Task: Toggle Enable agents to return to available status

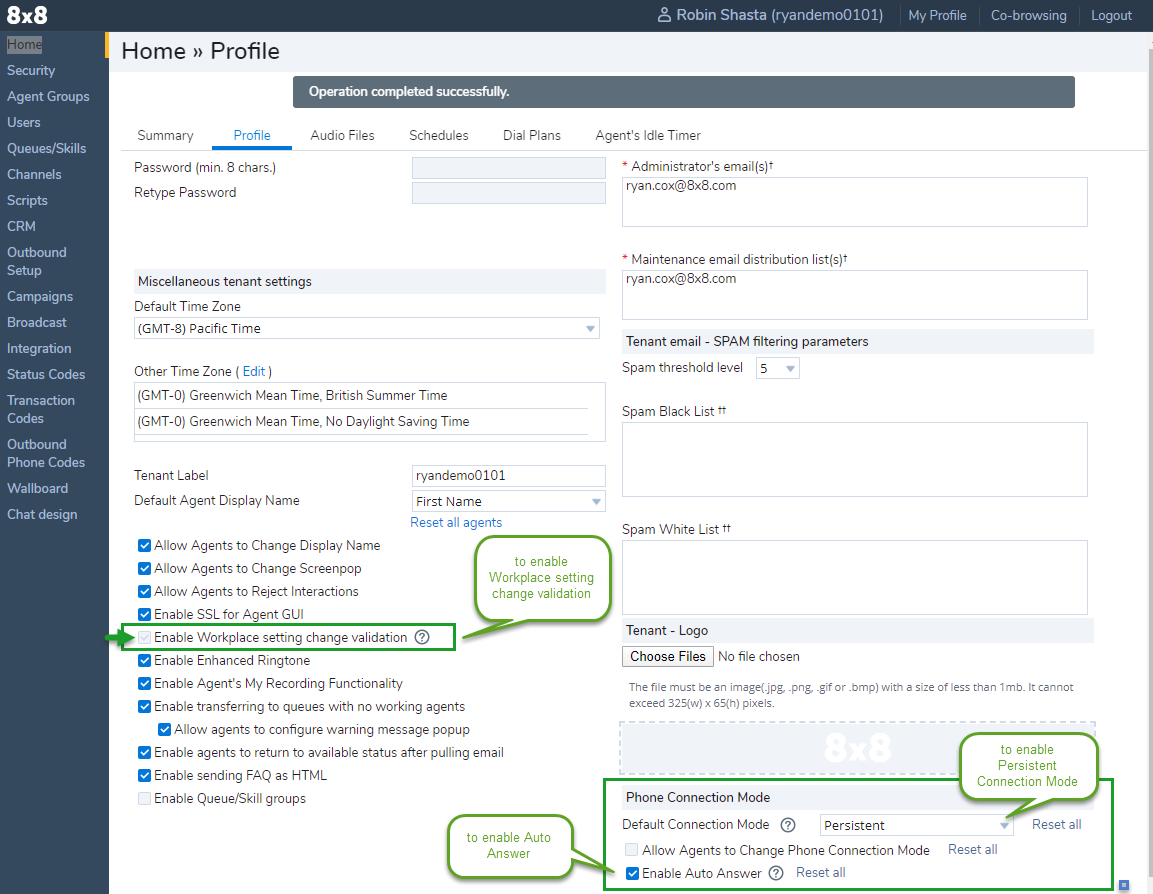Action: pos(145,753)
